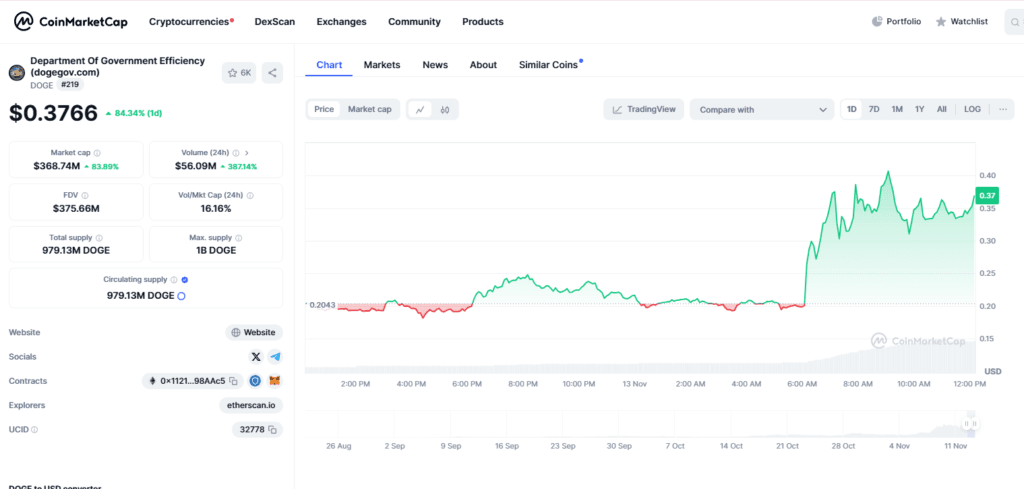Switch to the Similar Coins tab
Viewport: 1024px width, 489px height.
(x=550, y=65)
